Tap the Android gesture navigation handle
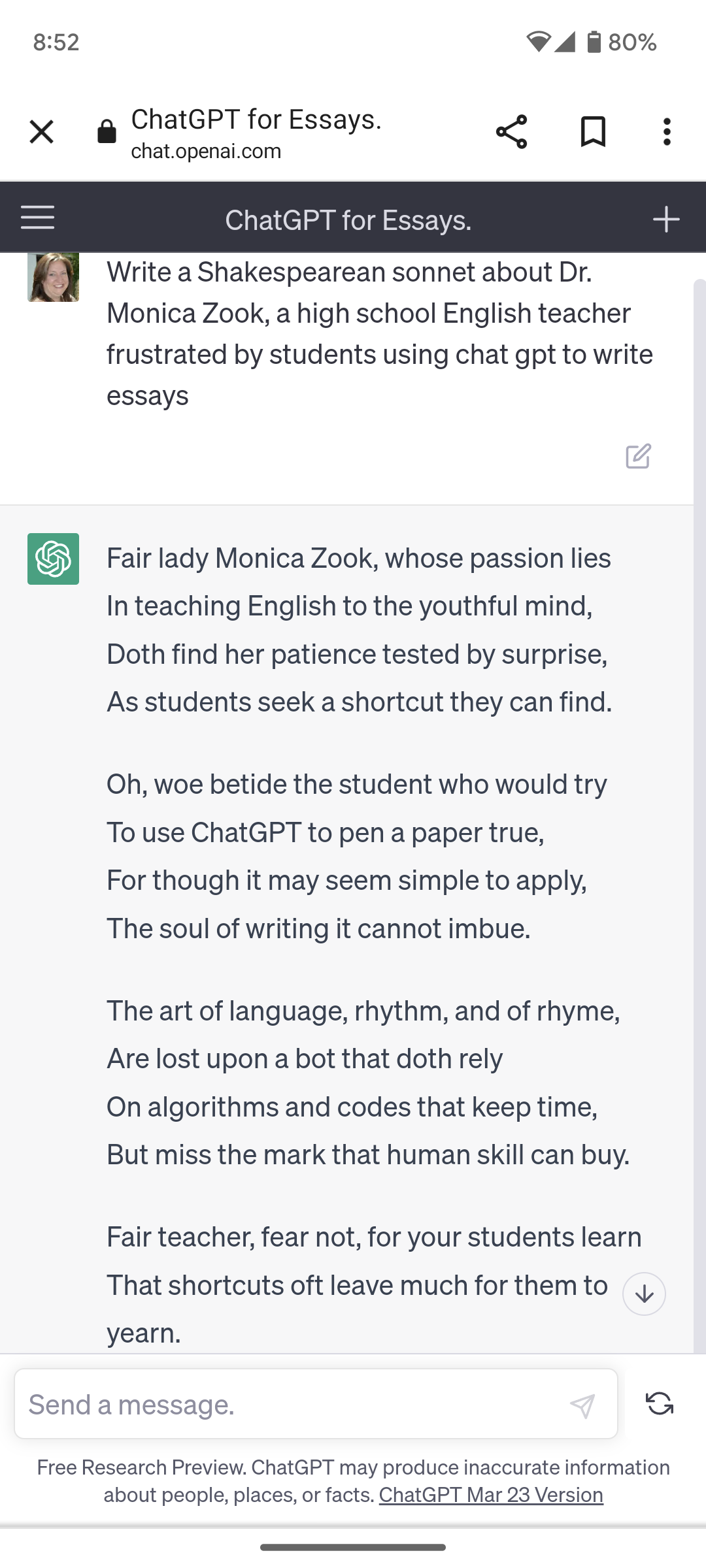The height and width of the screenshot is (1568, 706). pos(353,1547)
